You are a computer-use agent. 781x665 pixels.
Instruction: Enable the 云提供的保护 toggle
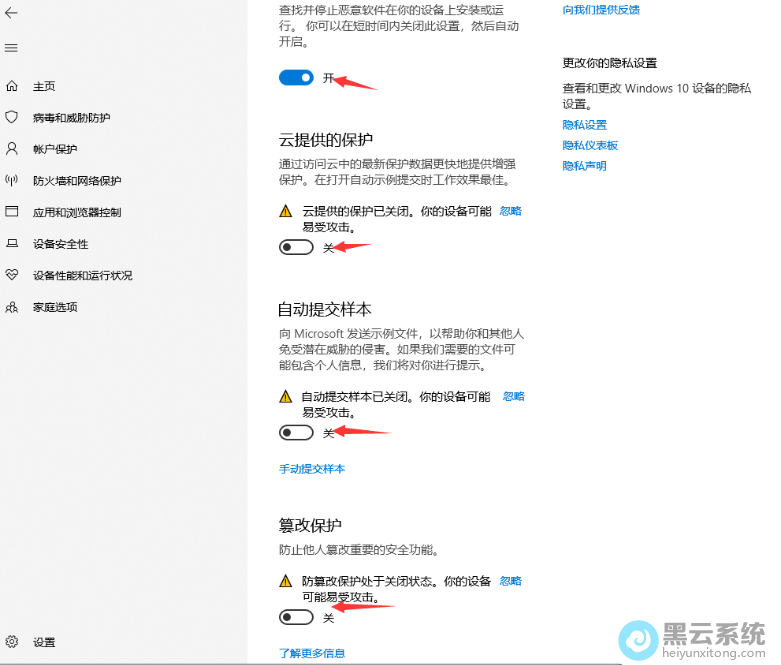click(x=296, y=247)
